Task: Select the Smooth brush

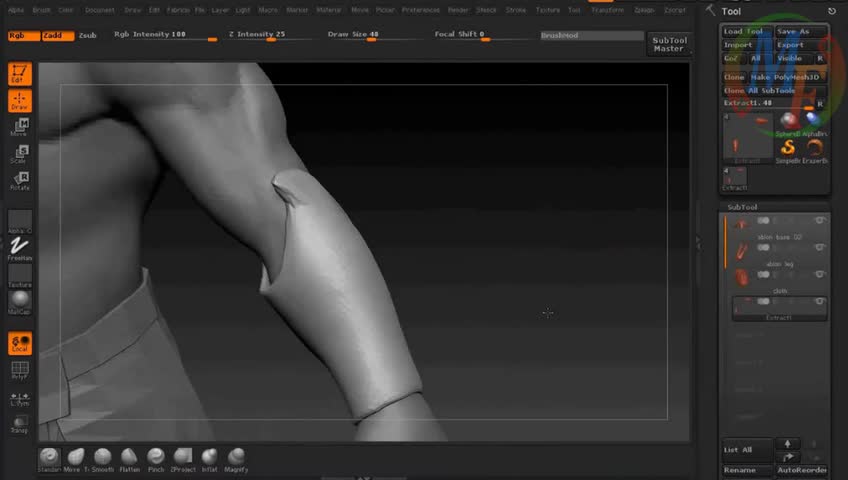Action: coord(102,461)
